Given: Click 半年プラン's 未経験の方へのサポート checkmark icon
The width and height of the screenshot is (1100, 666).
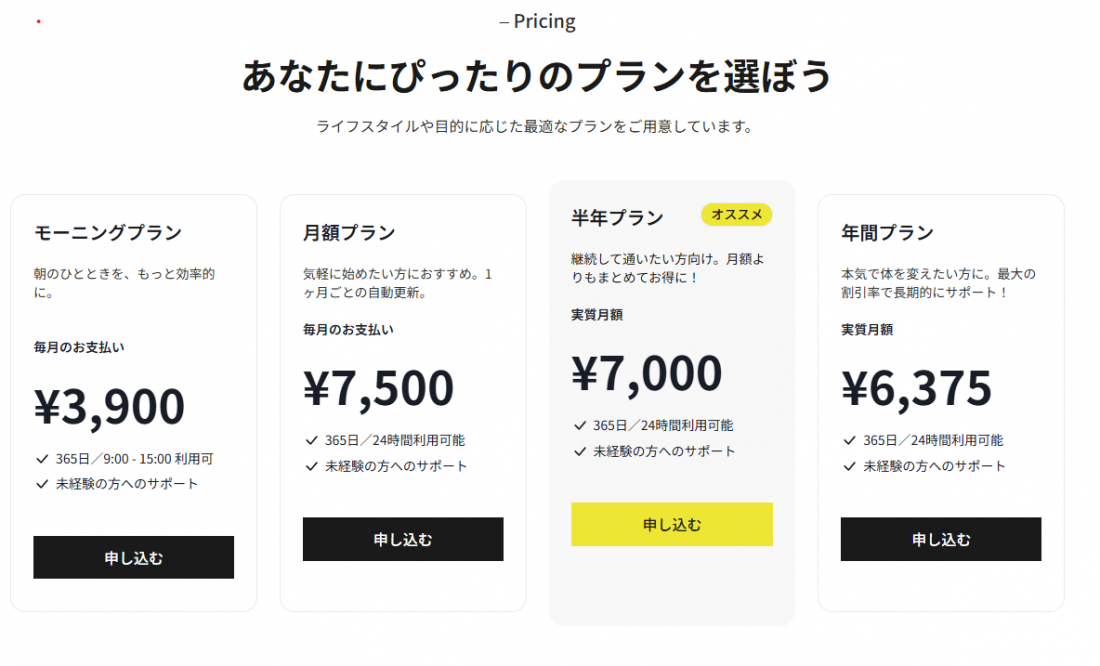Looking at the screenshot, I should (580, 451).
